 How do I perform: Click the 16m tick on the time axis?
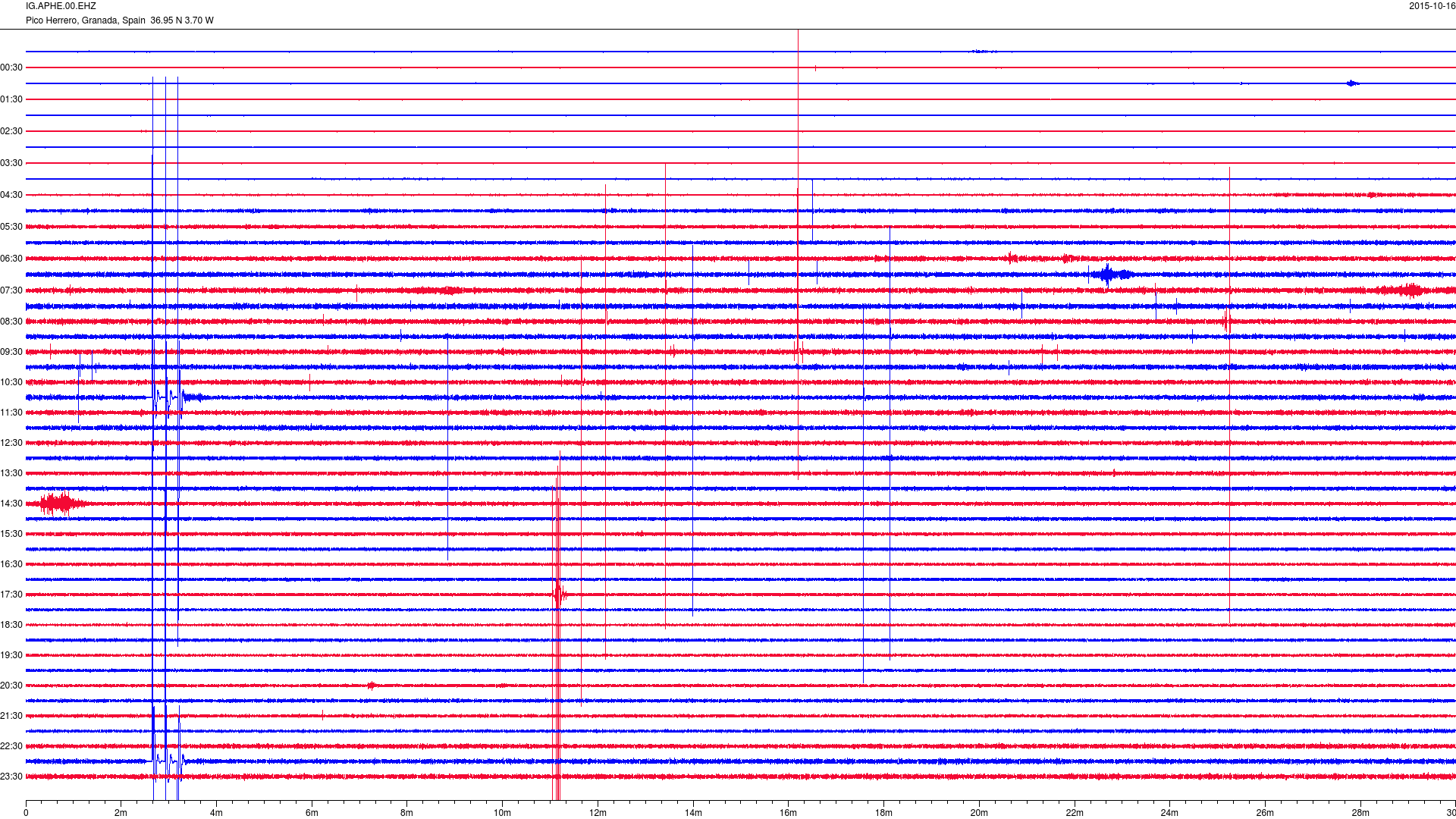point(789,813)
